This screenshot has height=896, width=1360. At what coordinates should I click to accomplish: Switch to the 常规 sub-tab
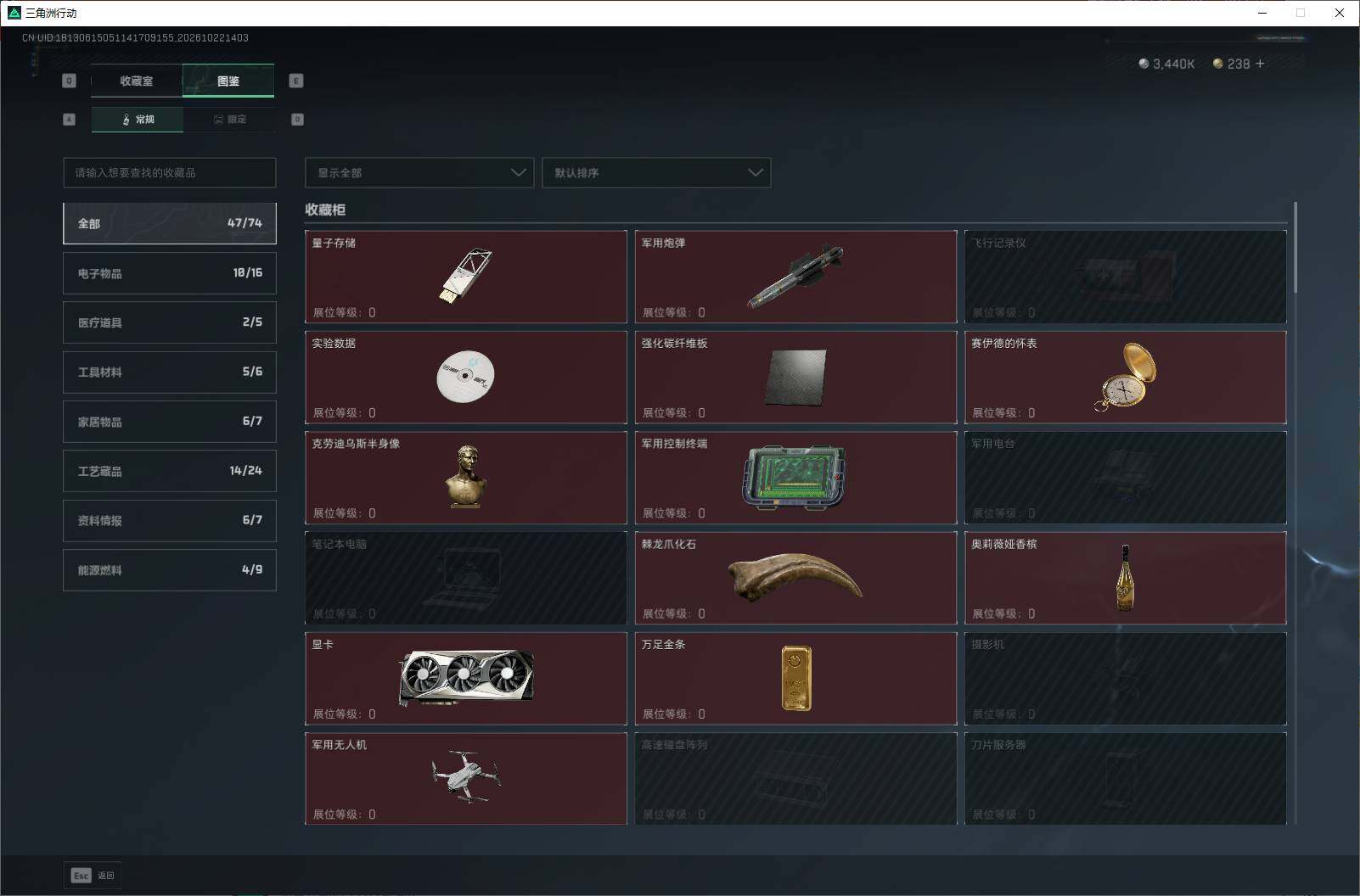(x=138, y=120)
